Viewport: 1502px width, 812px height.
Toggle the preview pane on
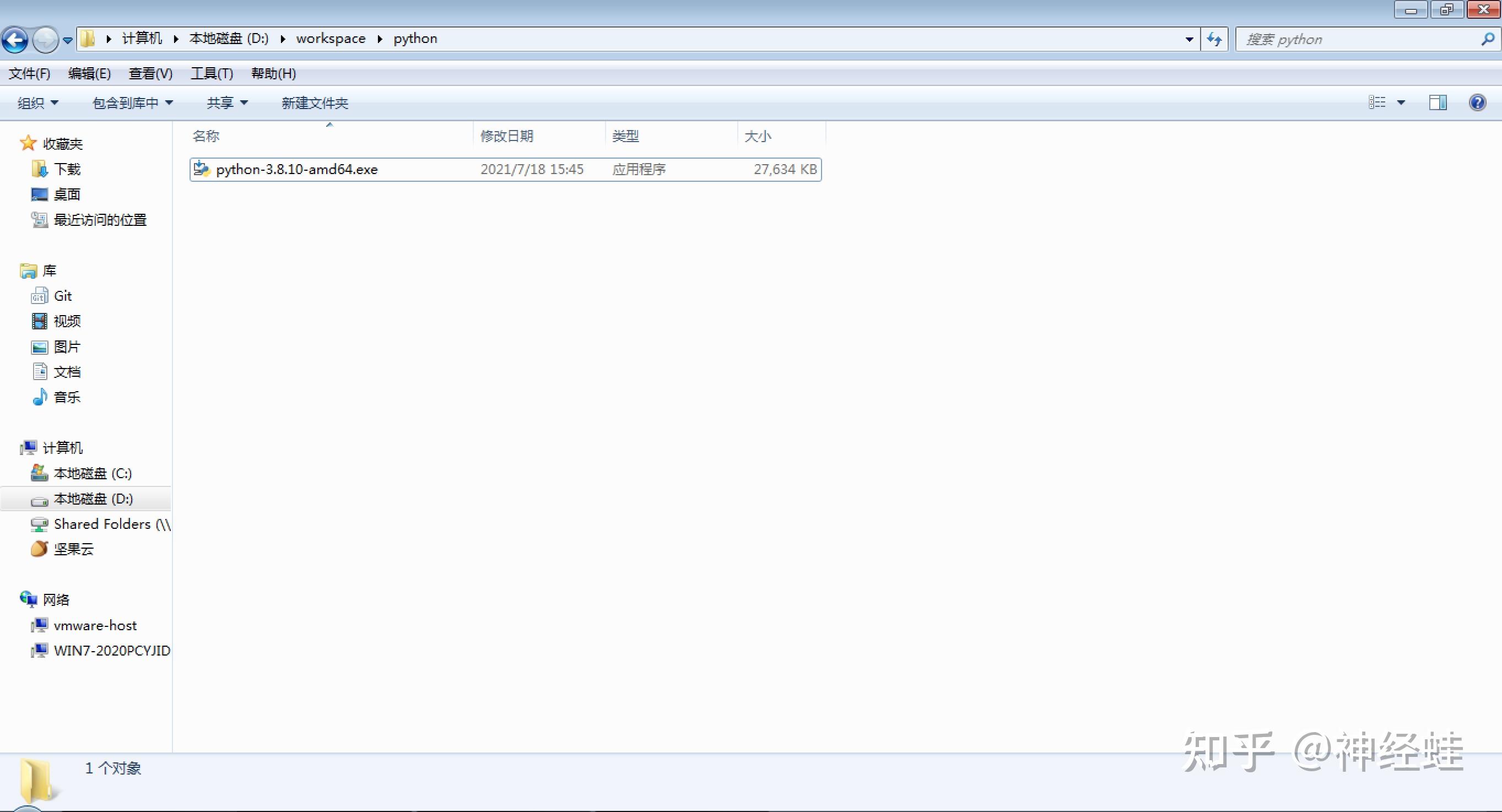(x=1438, y=102)
